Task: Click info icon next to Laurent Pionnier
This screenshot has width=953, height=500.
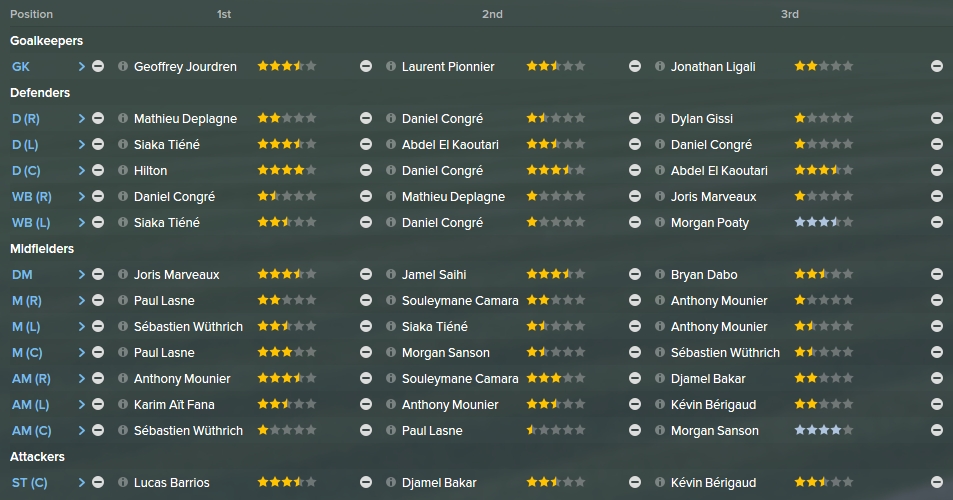Action: (391, 66)
